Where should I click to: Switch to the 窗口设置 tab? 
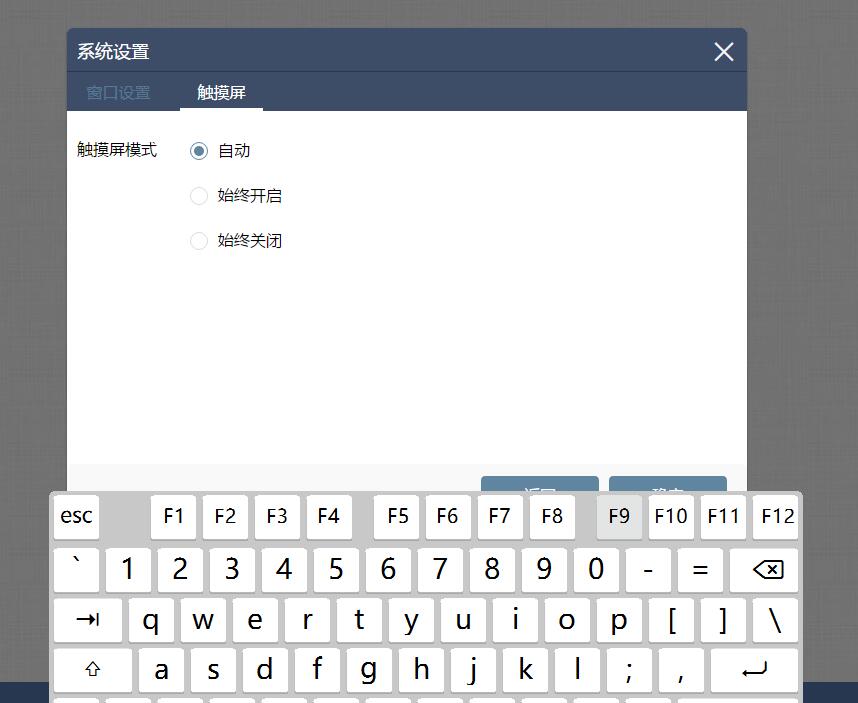click(117, 92)
